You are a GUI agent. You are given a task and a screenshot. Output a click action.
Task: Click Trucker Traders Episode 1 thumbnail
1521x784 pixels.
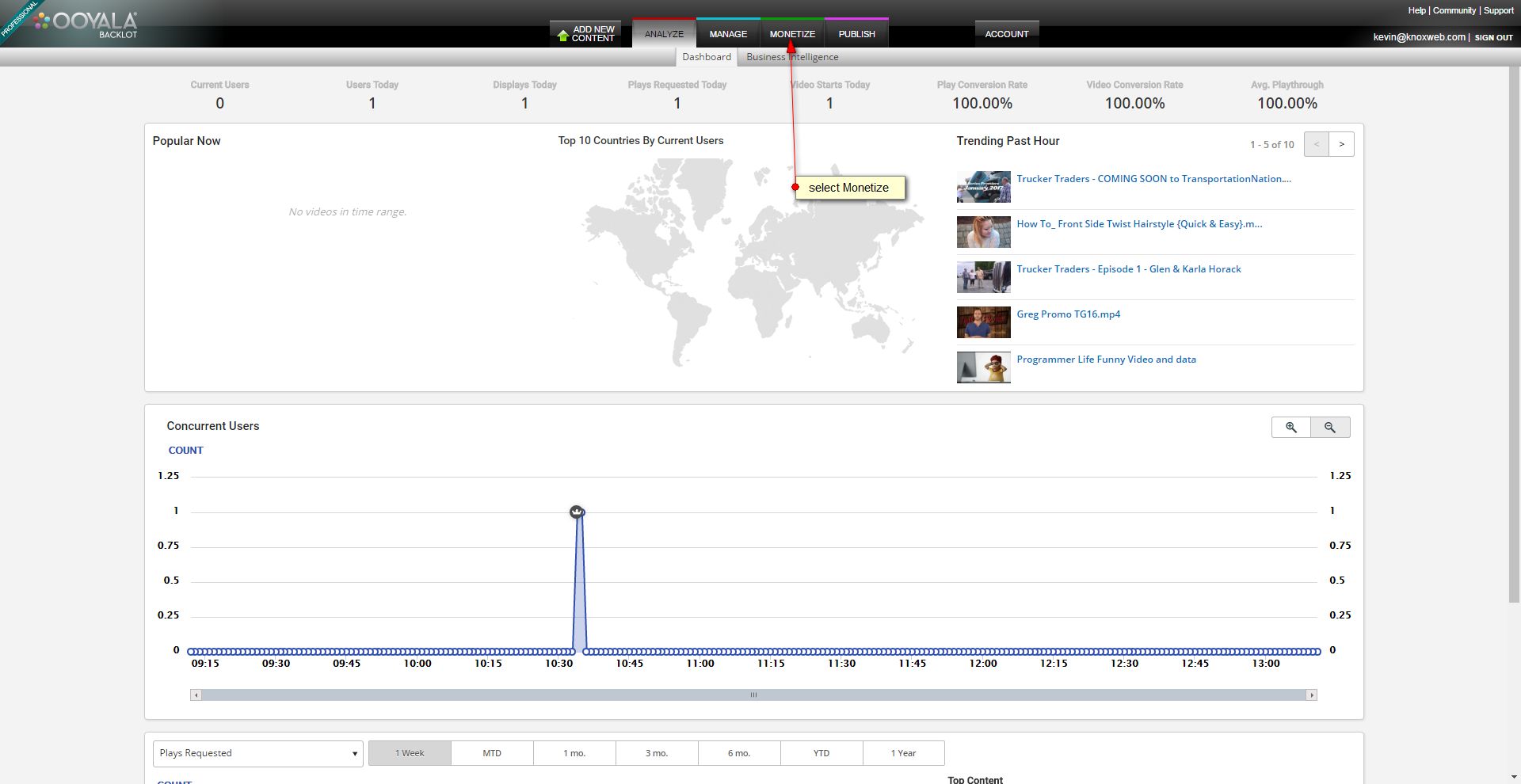[984, 277]
